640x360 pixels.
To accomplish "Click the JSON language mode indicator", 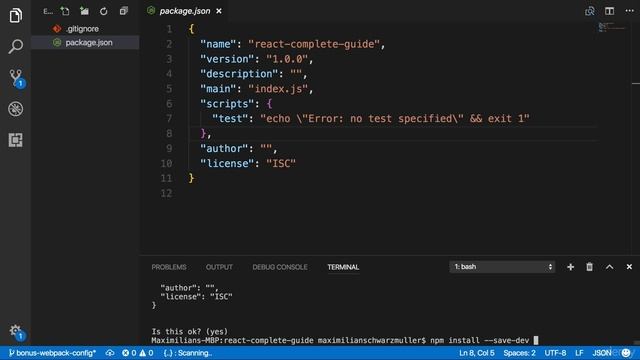I will (602, 353).
